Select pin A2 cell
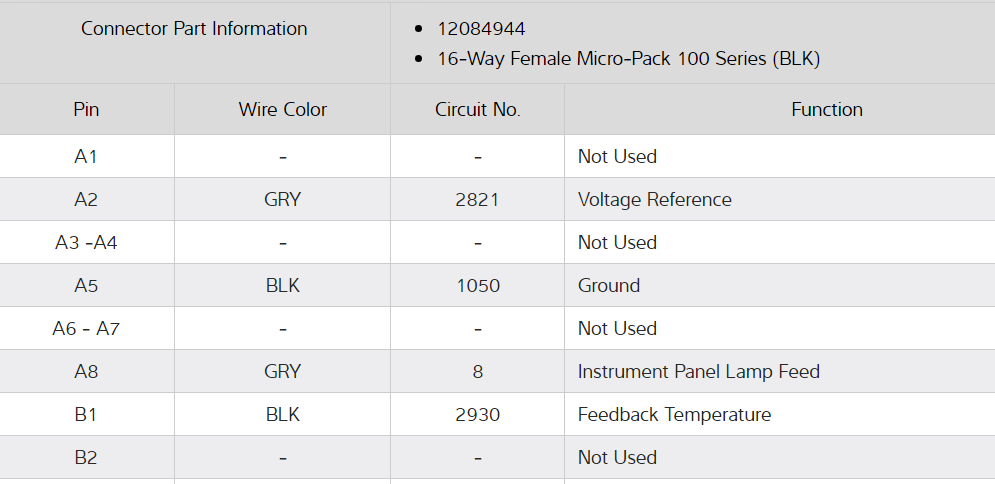Viewport: 995px width, 484px height. click(86, 200)
